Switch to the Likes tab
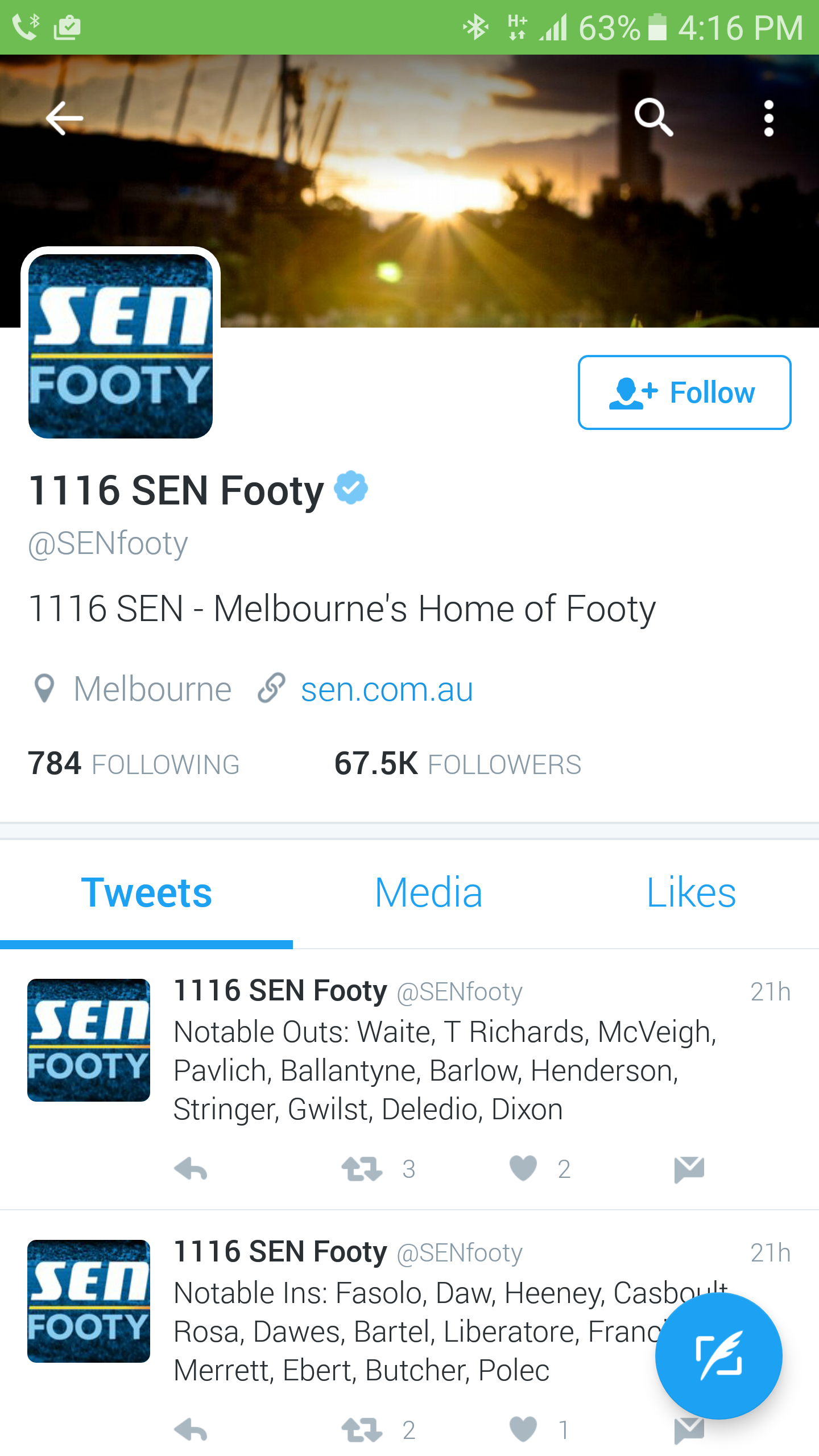This screenshot has width=819, height=1456. pos(691,893)
